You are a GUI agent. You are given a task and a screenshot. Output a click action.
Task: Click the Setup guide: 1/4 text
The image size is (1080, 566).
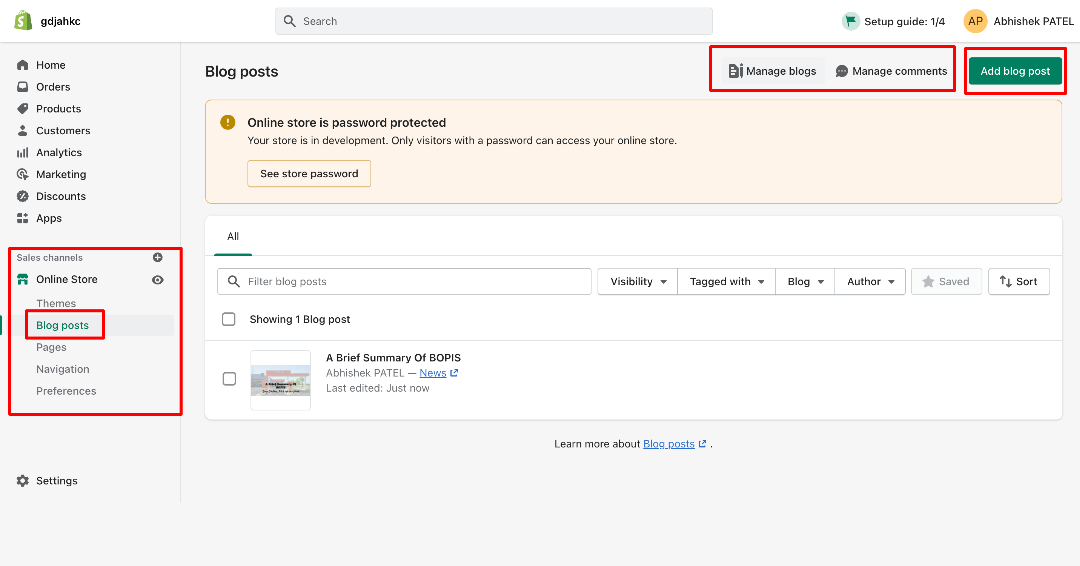click(904, 21)
